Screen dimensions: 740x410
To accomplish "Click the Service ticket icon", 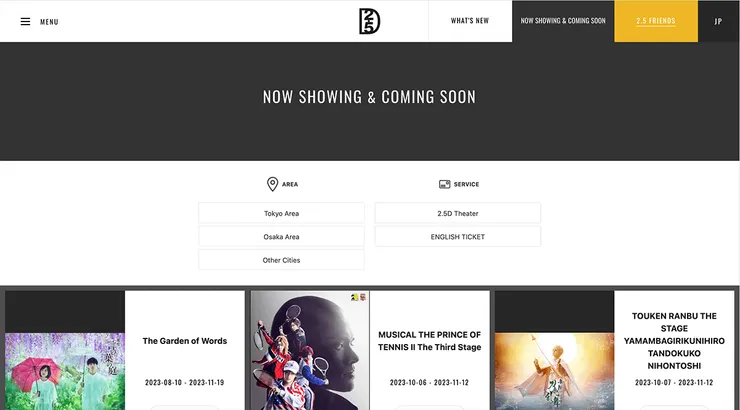I will point(445,184).
